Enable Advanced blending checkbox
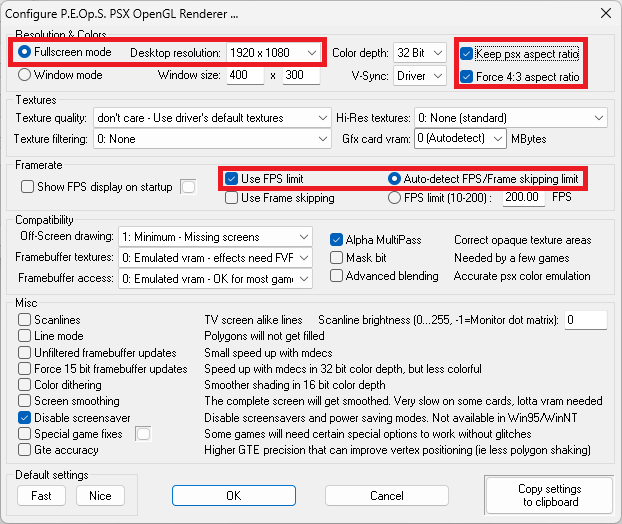The image size is (622, 524). 336,276
